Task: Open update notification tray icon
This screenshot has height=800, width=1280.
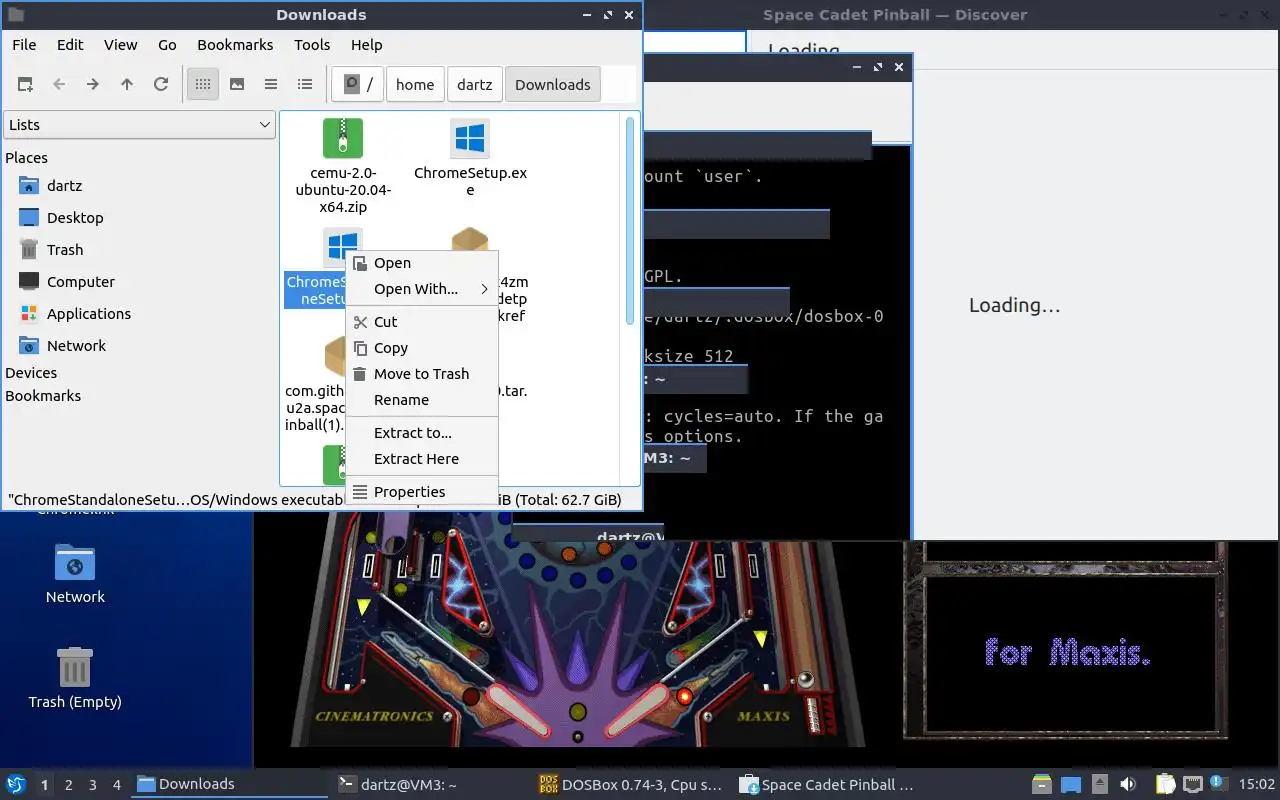Action: pyautogui.click(x=1219, y=784)
